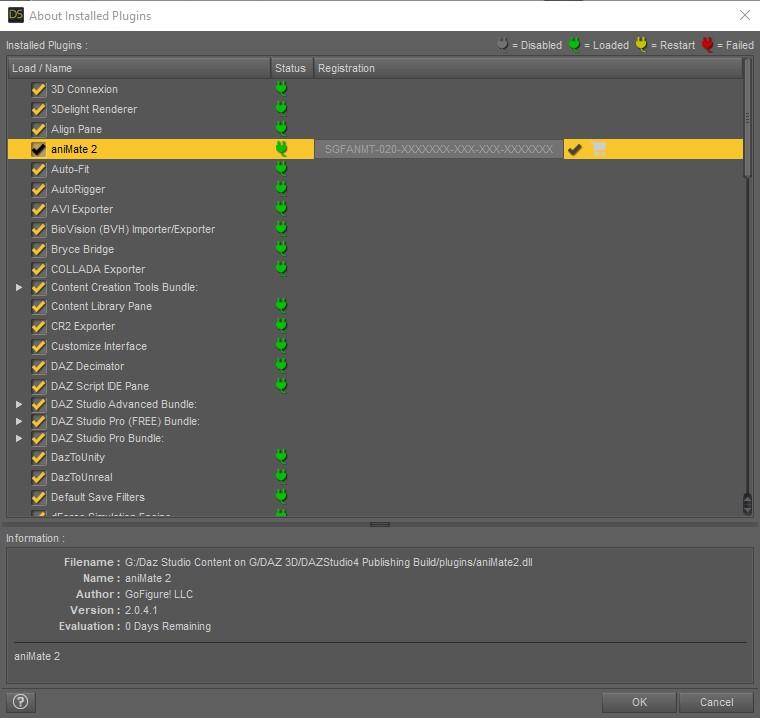
Task: Select the DazToUnity row
Action: 375,457
